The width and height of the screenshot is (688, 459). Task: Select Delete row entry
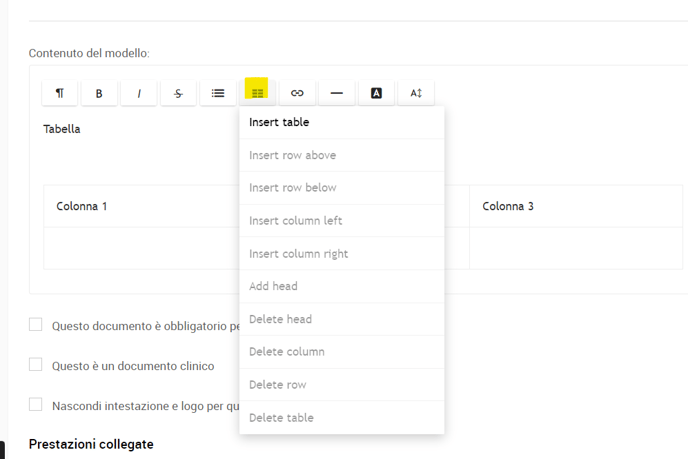(342, 385)
